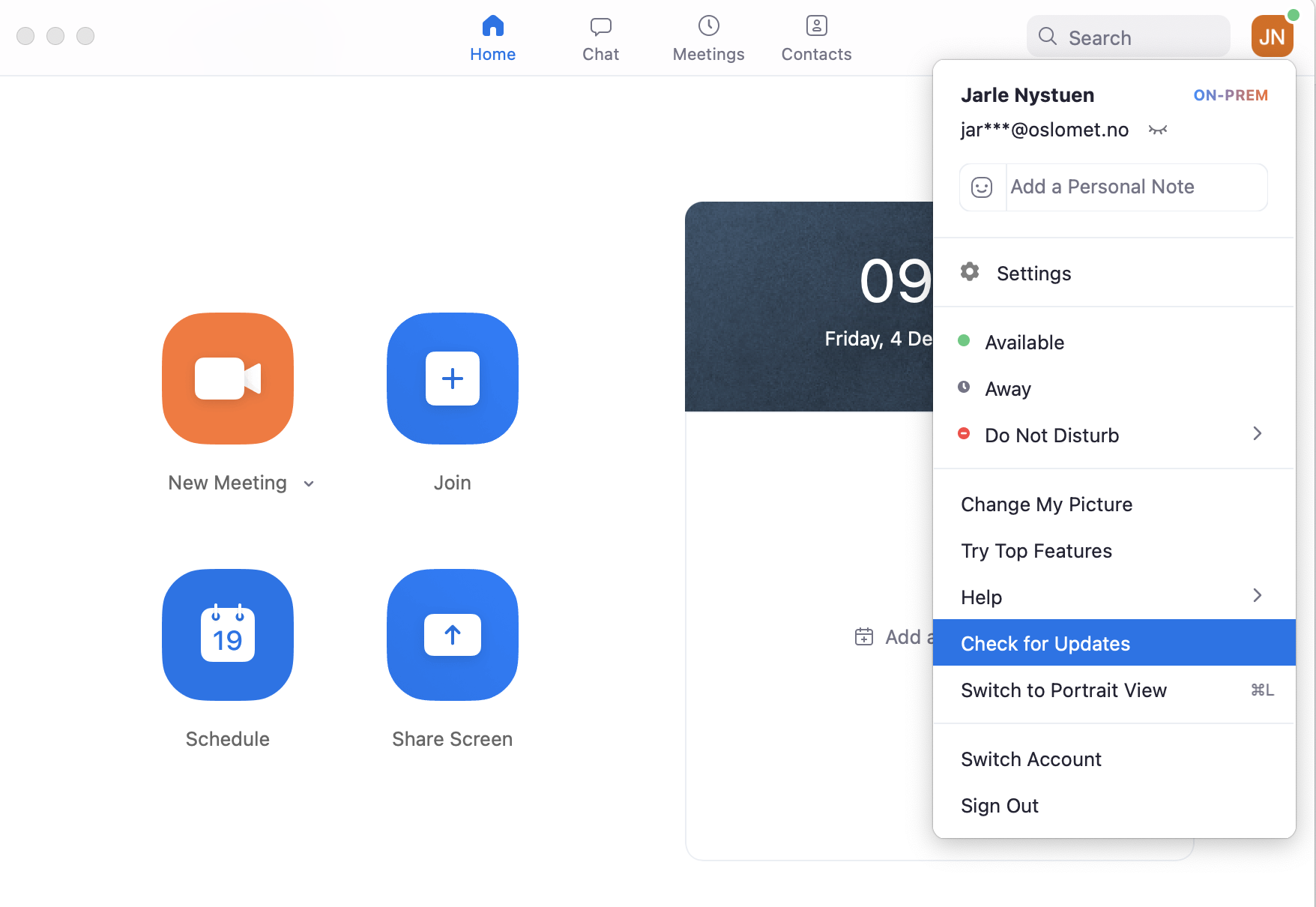The height and width of the screenshot is (907, 1316).
Task: Open the Help menu entry
Action: click(1114, 597)
